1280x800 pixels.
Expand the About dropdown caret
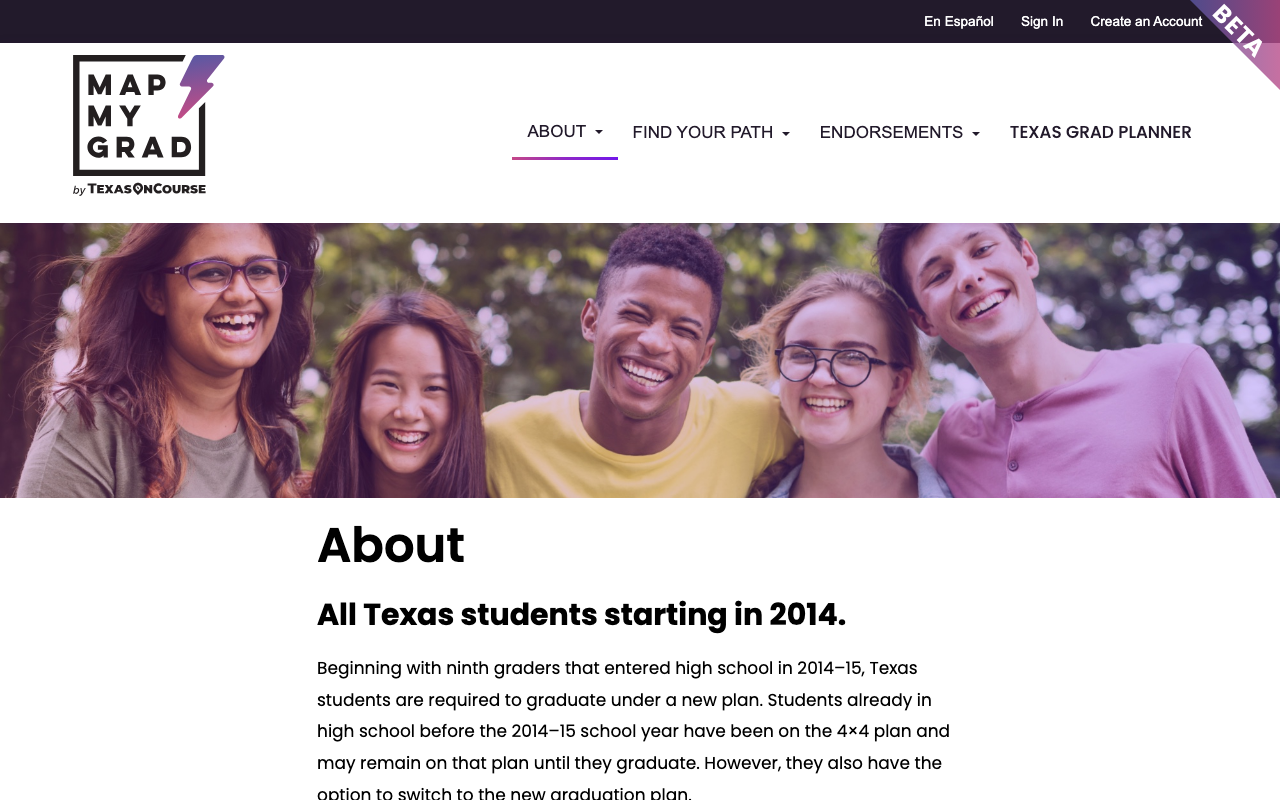pos(599,132)
